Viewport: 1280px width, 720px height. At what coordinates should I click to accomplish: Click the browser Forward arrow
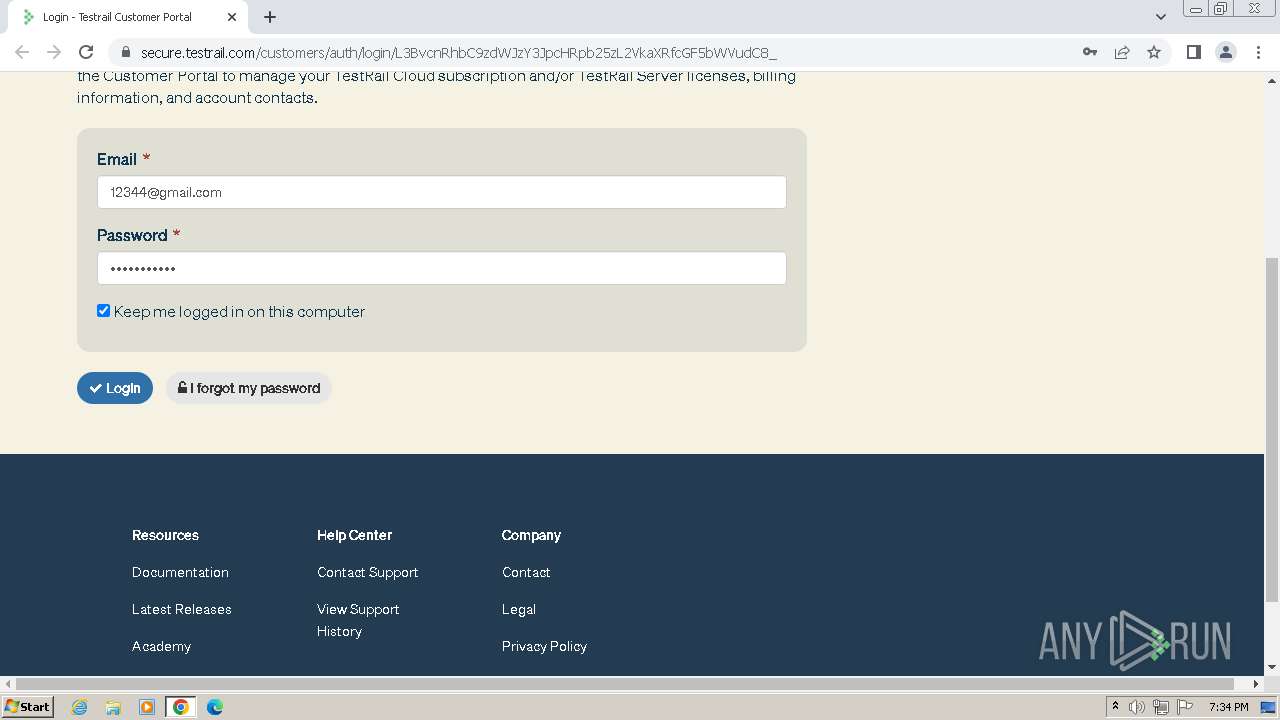(54, 52)
